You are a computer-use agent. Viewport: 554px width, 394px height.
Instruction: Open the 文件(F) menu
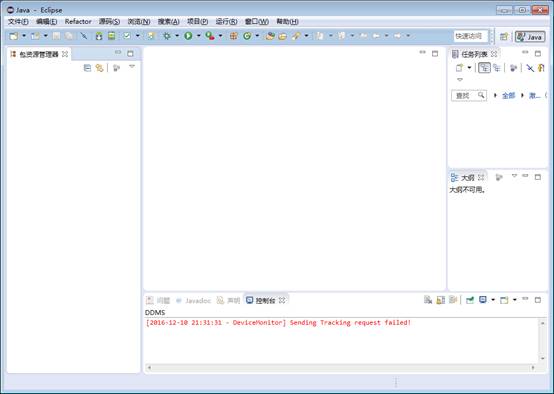(x=18, y=22)
